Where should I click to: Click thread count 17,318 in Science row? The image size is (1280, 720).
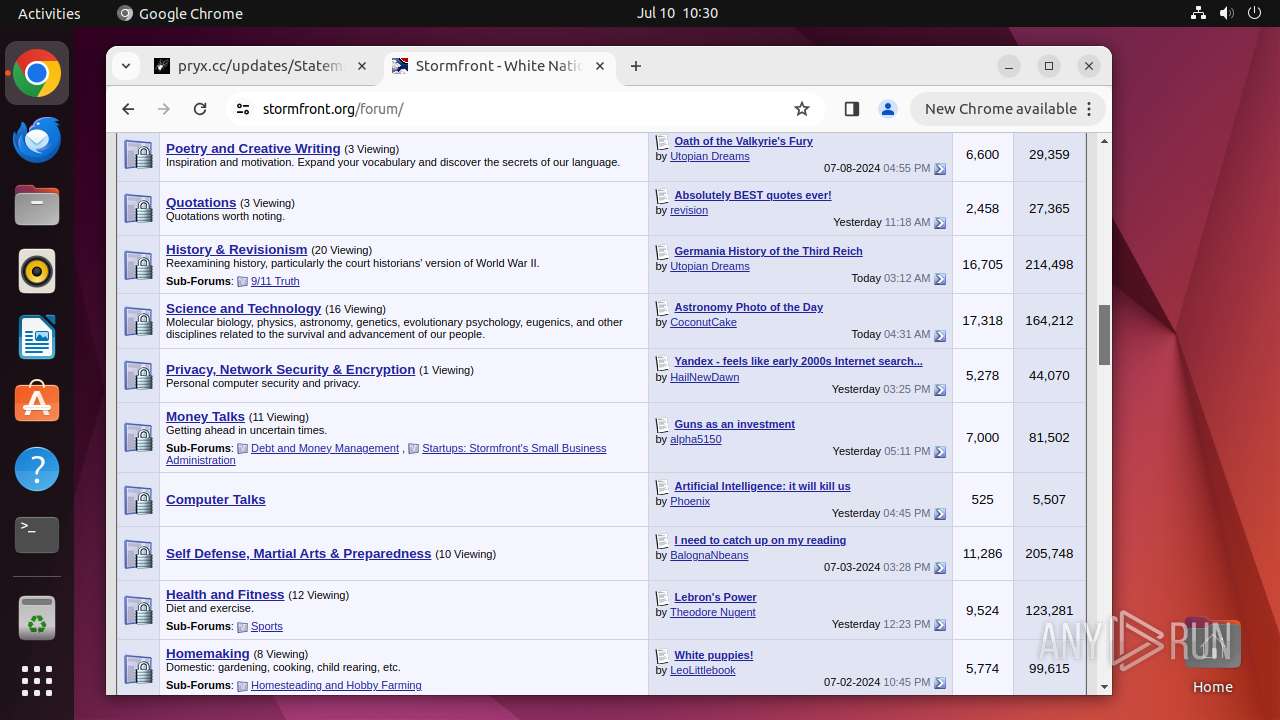[x=982, y=321]
